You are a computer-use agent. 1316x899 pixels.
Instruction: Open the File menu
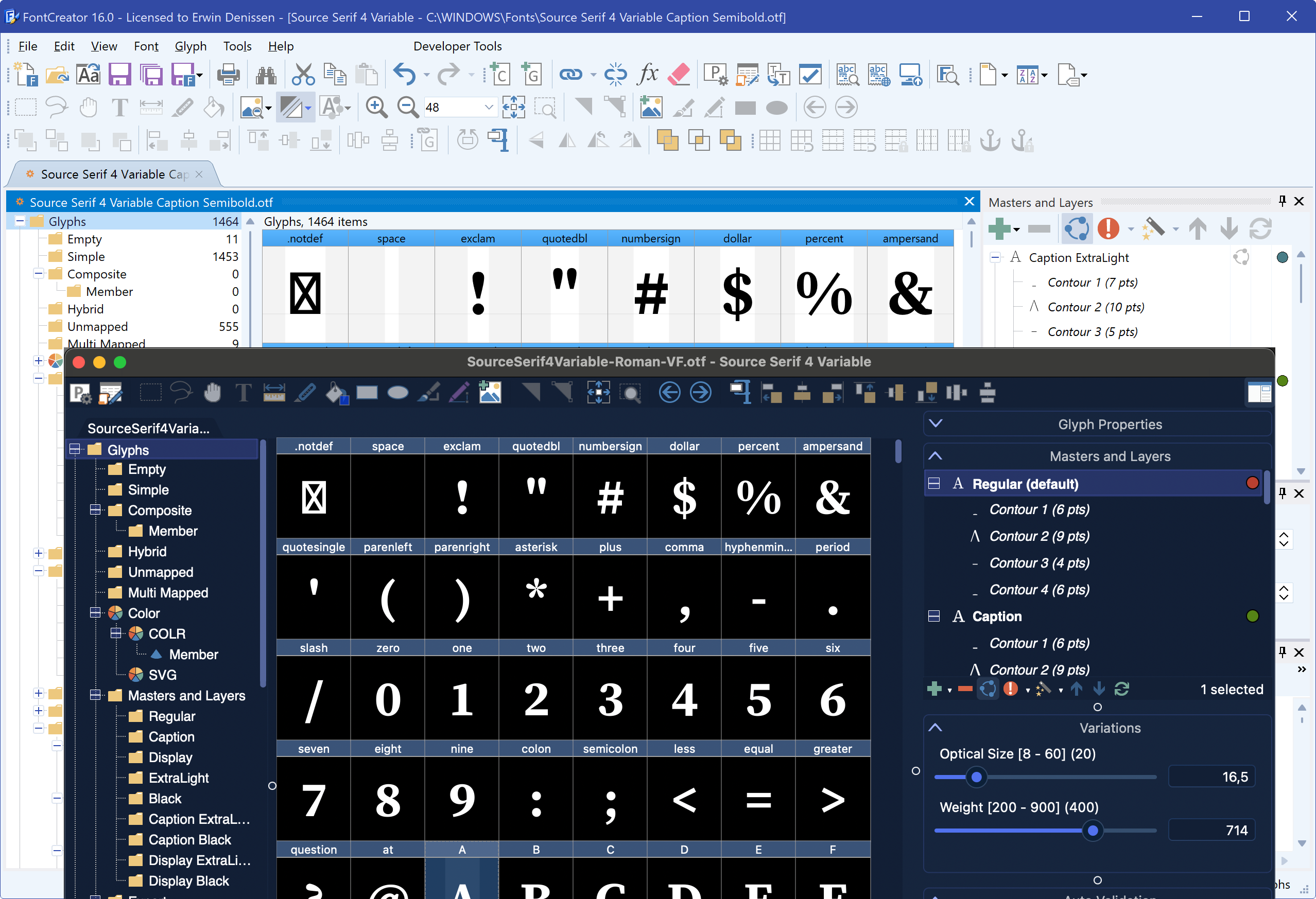tap(28, 46)
